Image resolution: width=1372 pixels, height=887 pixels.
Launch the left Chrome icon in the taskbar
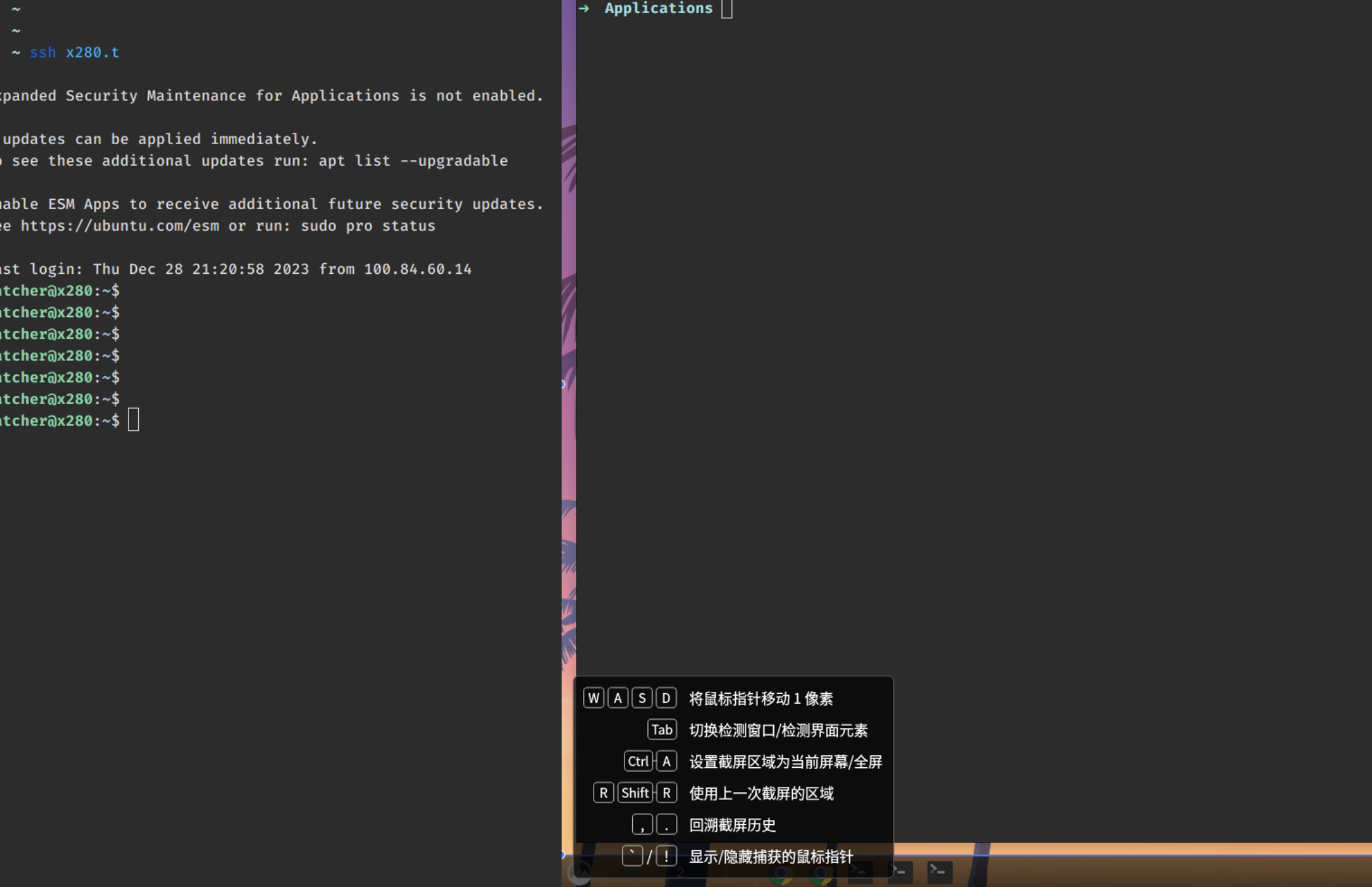(x=780, y=875)
